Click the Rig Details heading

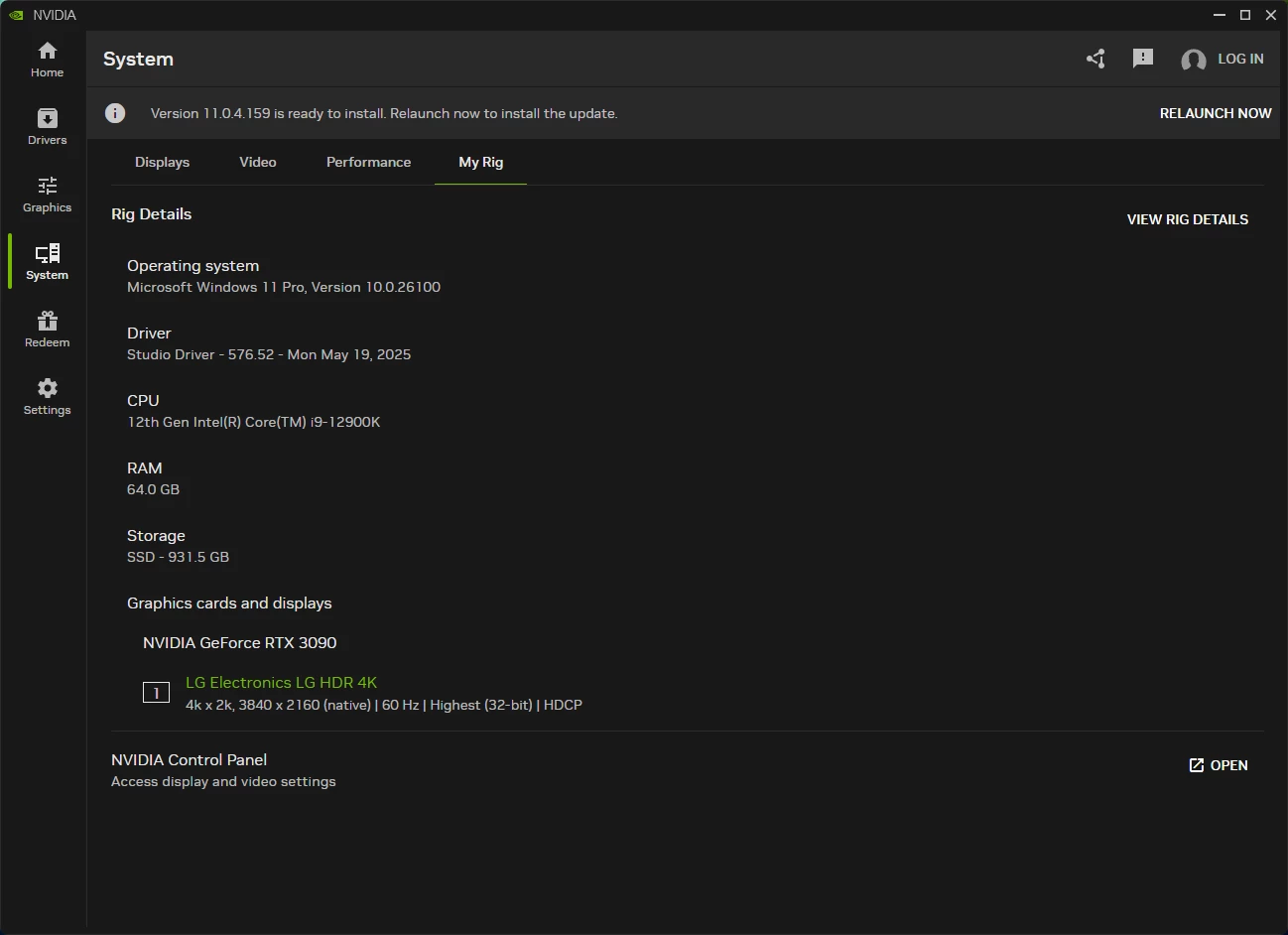(x=152, y=213)
